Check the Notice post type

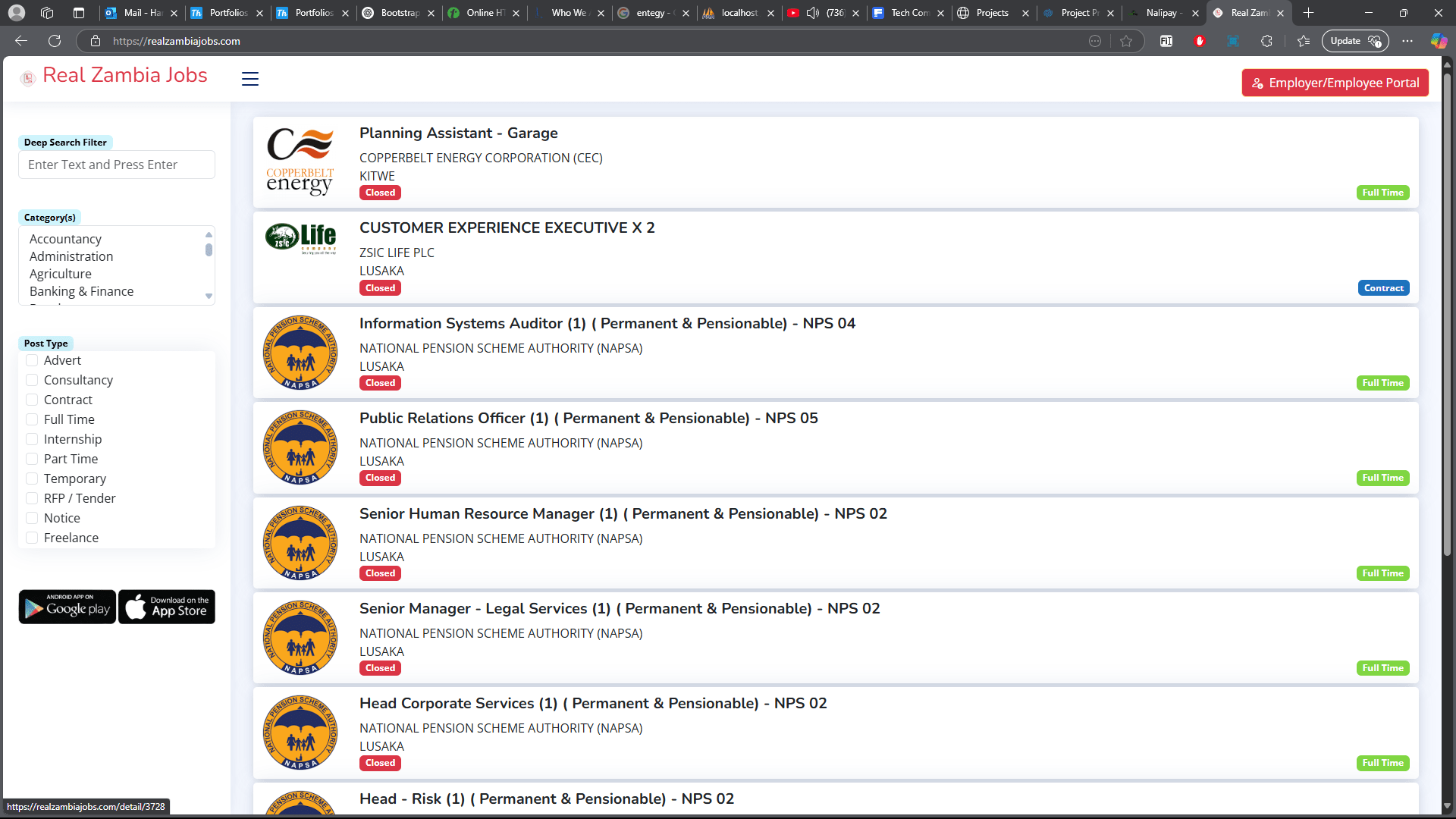(x=32, y=518)
